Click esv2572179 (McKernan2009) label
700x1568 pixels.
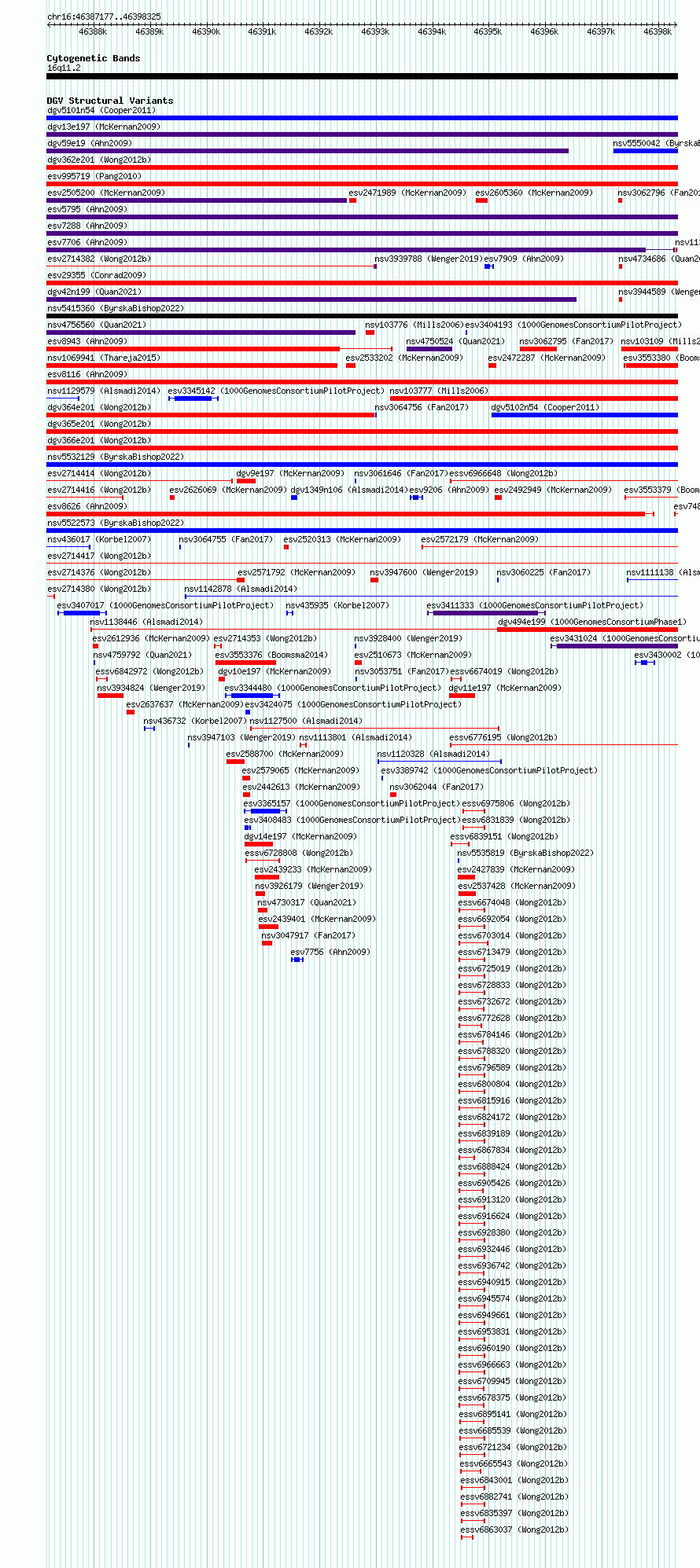(480, 539)
